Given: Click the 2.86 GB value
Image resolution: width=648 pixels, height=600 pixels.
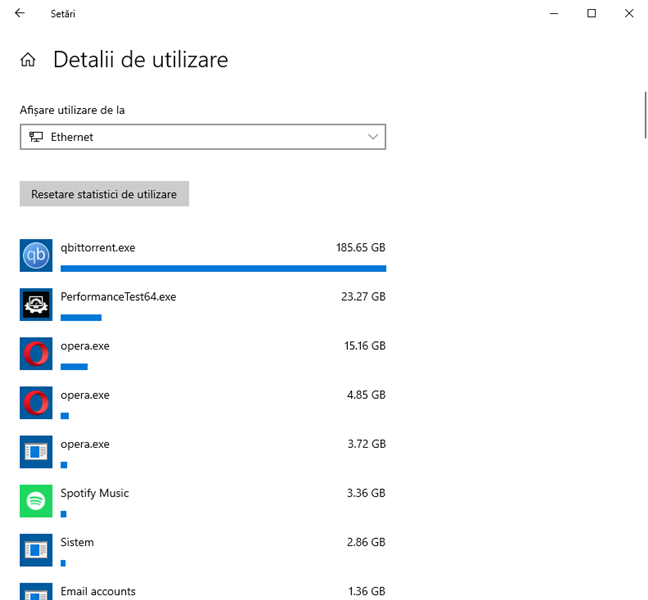Looking at the screenshot, I should pyautogui.click(x=366, y=542).
